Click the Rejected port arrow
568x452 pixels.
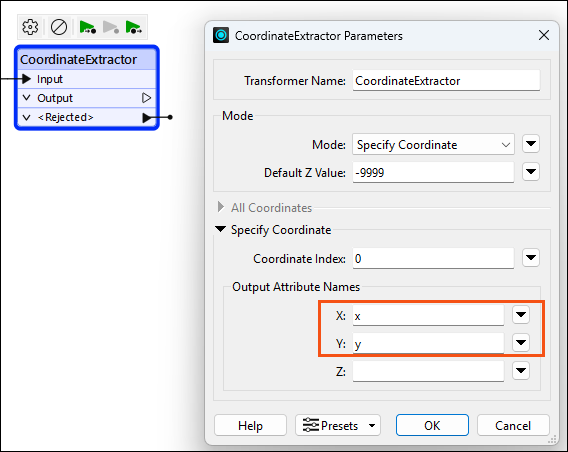coord(147,117)
